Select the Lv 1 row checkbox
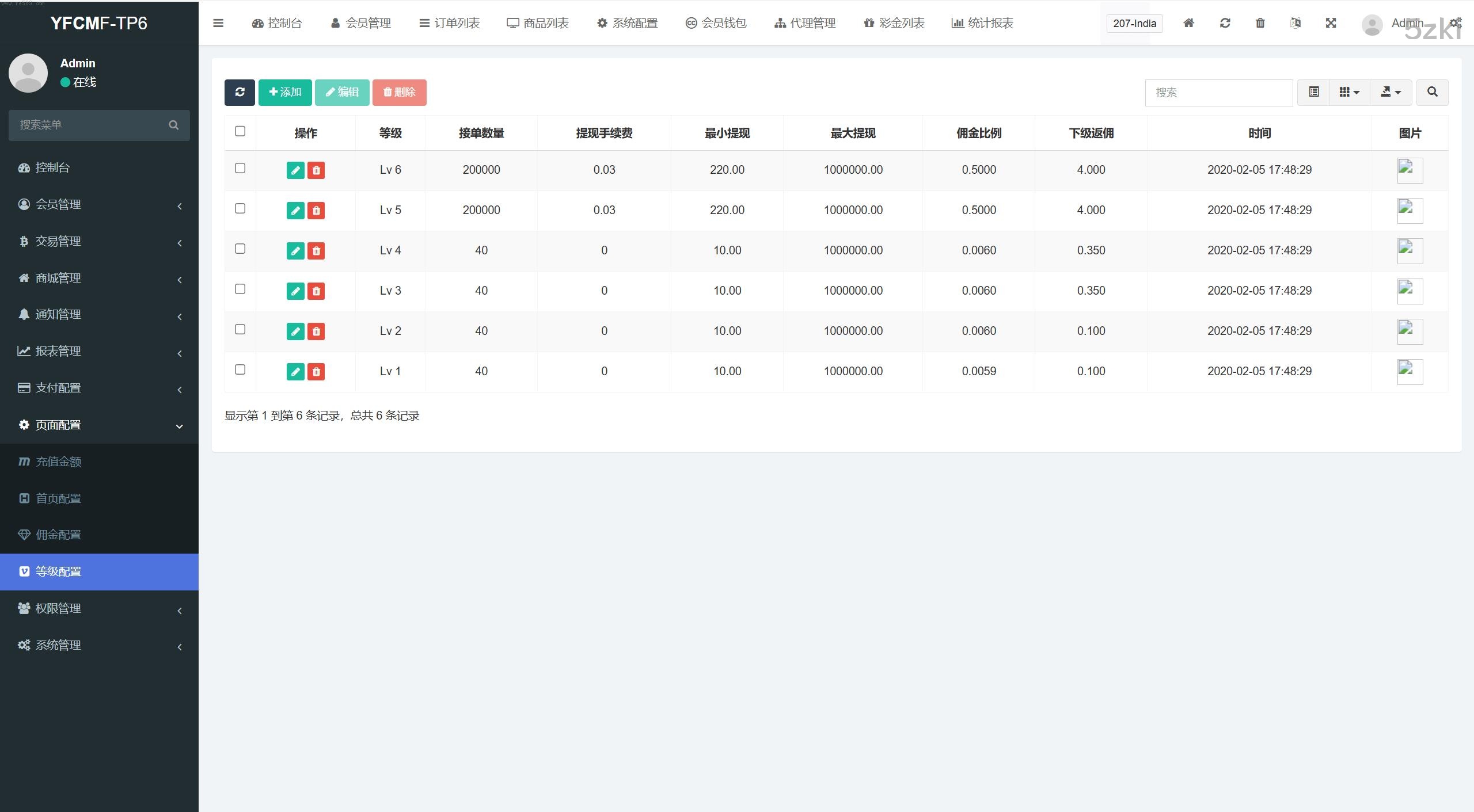Image resolution: width=1474 pixels, height=812 pixels. pyautogui.click(x=240, y=369)
